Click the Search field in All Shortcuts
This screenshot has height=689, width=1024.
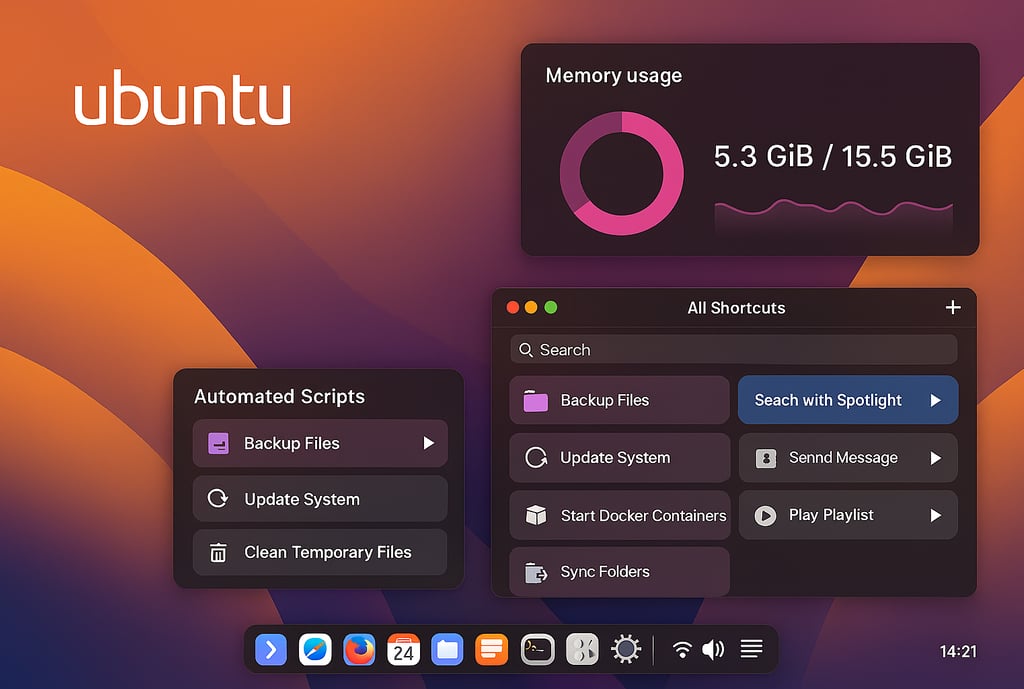click(x=733, y=349)
